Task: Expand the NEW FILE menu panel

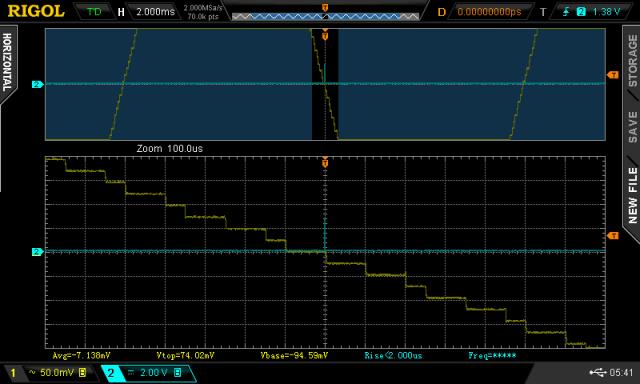Action: [632, 195]
